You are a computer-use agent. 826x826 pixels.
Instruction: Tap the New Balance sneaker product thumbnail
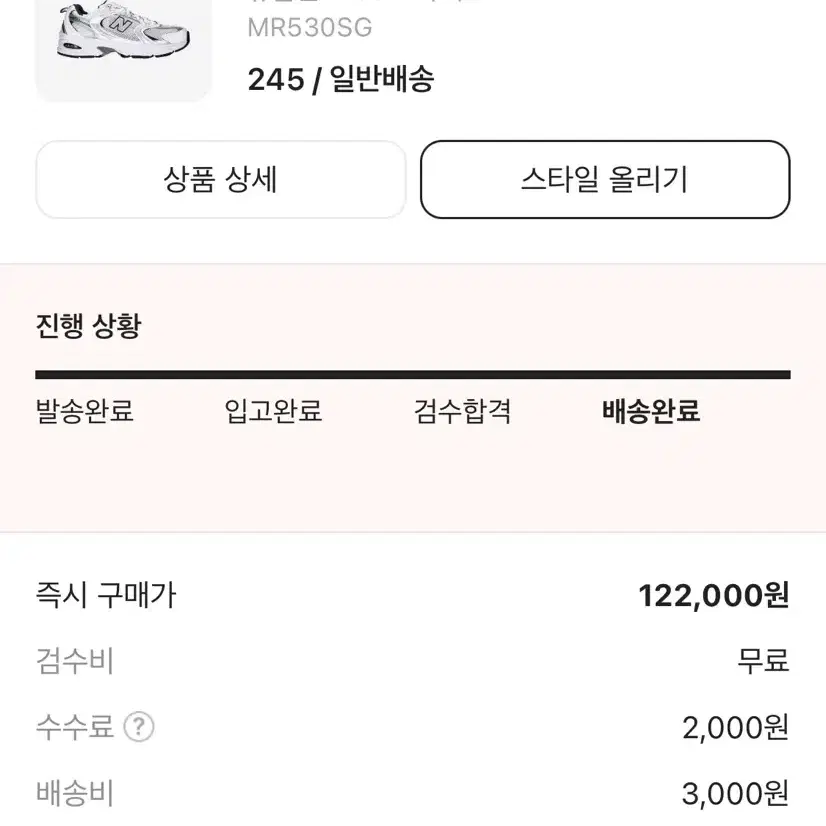123,50
